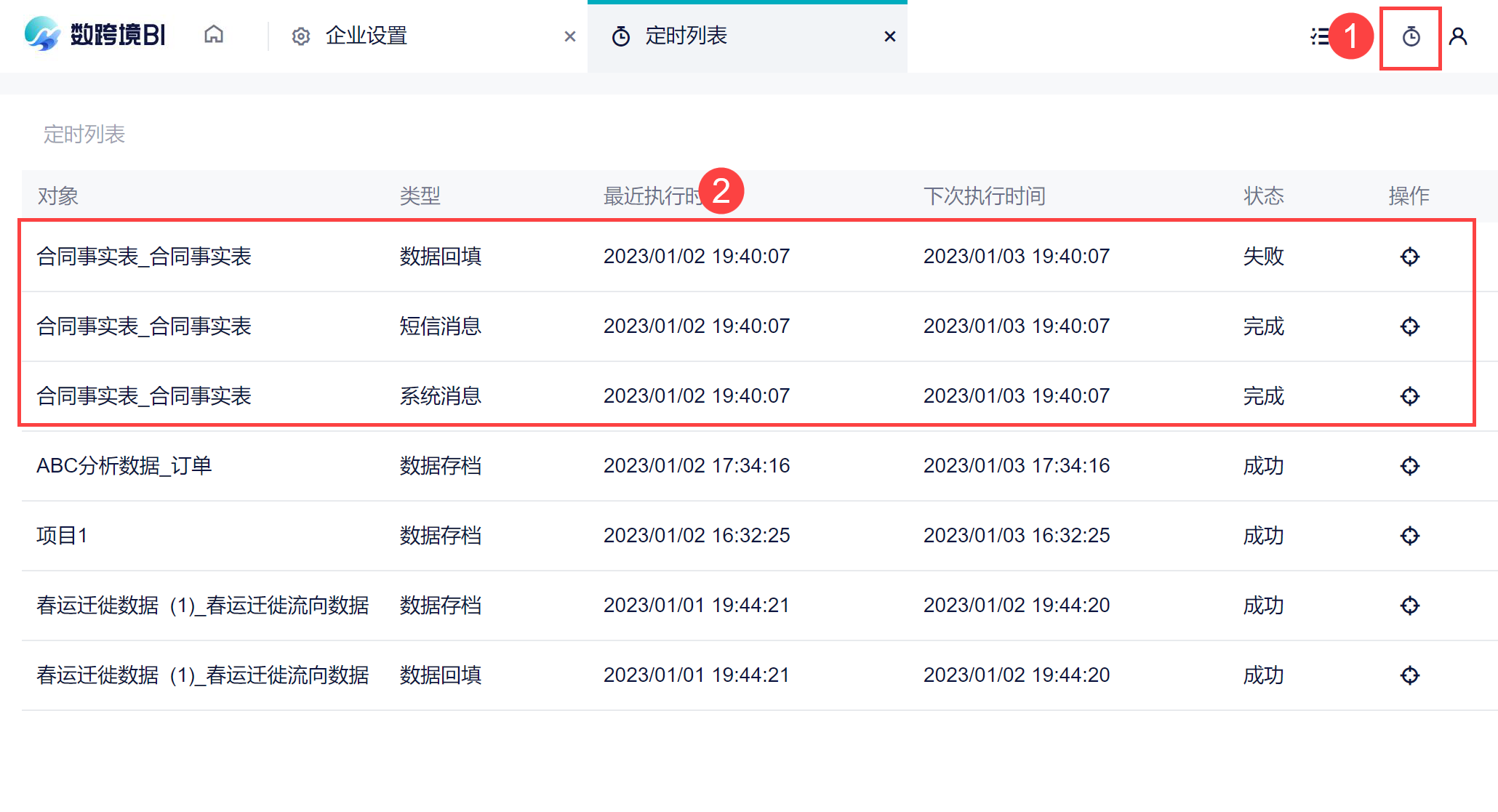Click locate icon for 系统消息 row
The image size is (1498, 812).
pyautogui.click(x=1409, y=396)
